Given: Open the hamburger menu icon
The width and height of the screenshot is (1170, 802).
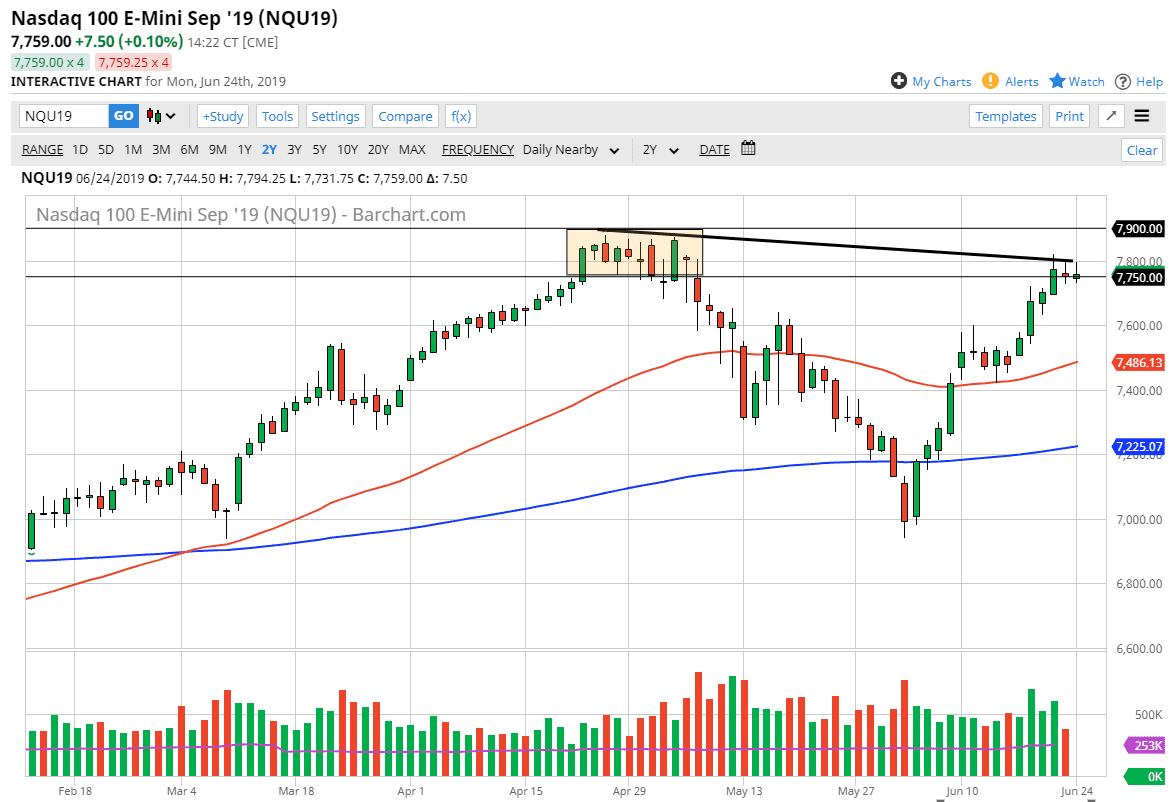Looking at the screenshot, I should coord(1142,115).
